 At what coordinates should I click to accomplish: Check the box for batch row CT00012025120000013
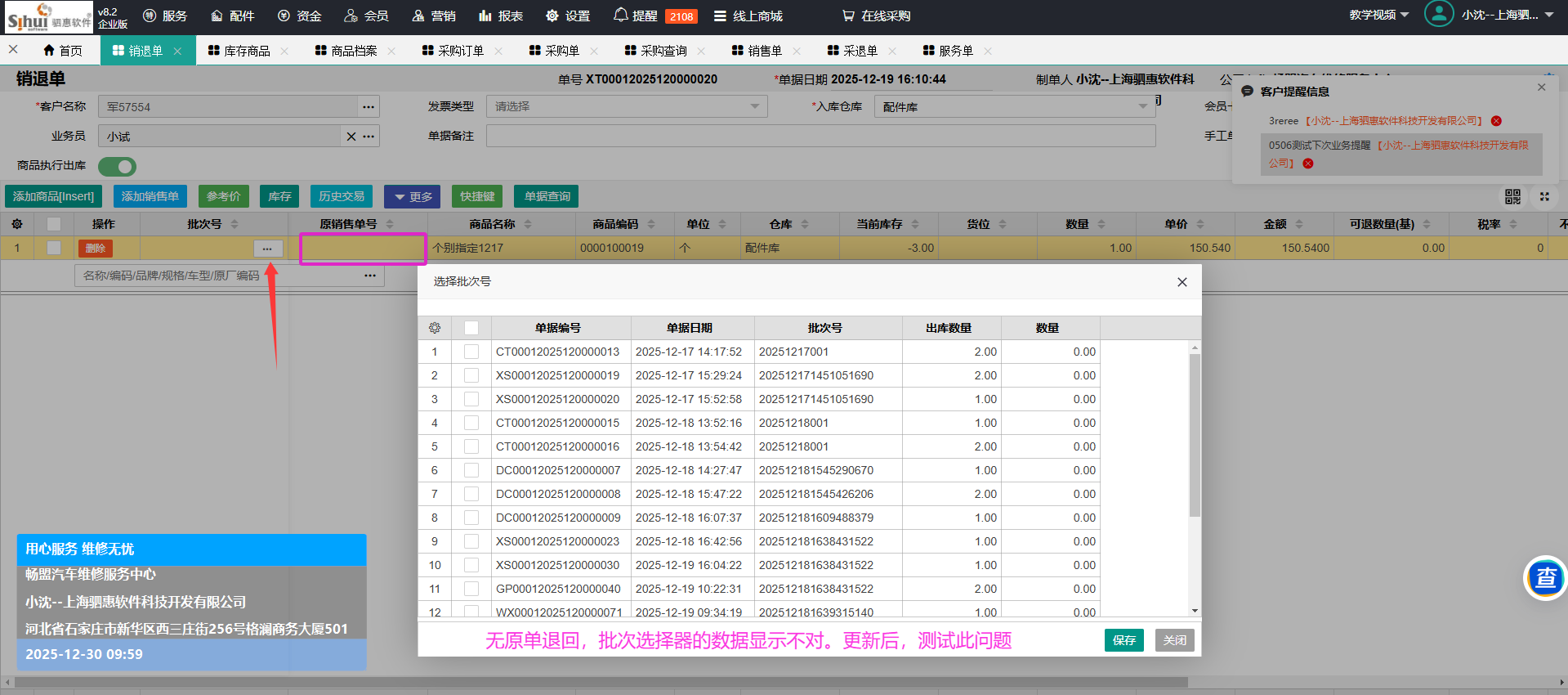click(x=471, y=352)
